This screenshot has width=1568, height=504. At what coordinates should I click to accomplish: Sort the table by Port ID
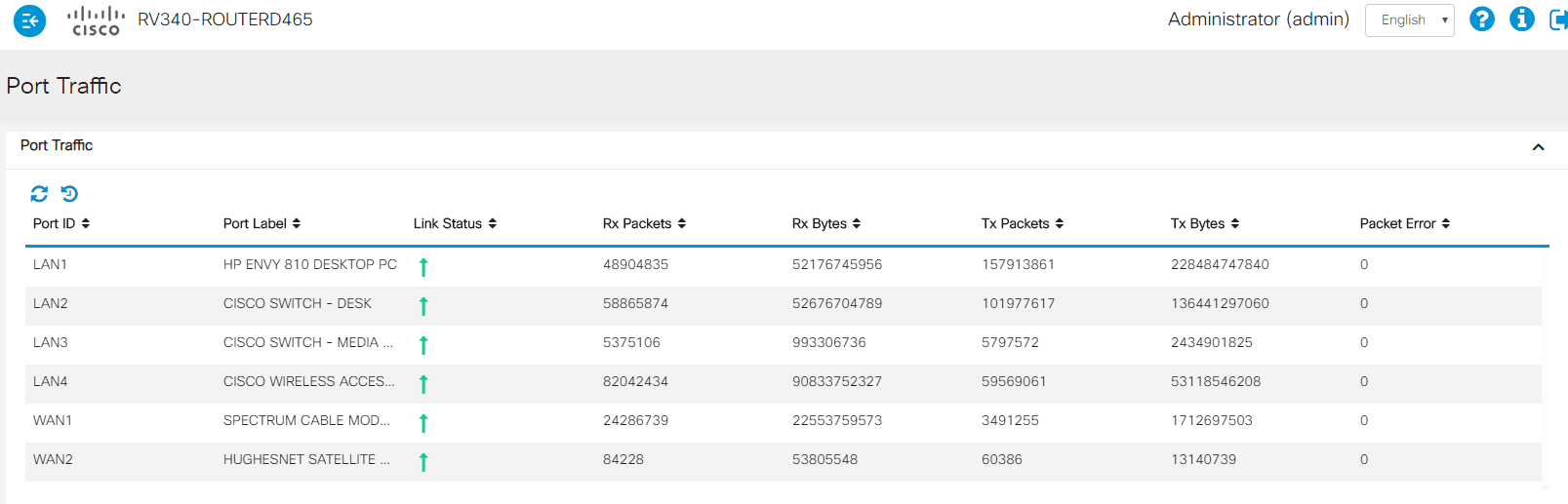[61, 223]
